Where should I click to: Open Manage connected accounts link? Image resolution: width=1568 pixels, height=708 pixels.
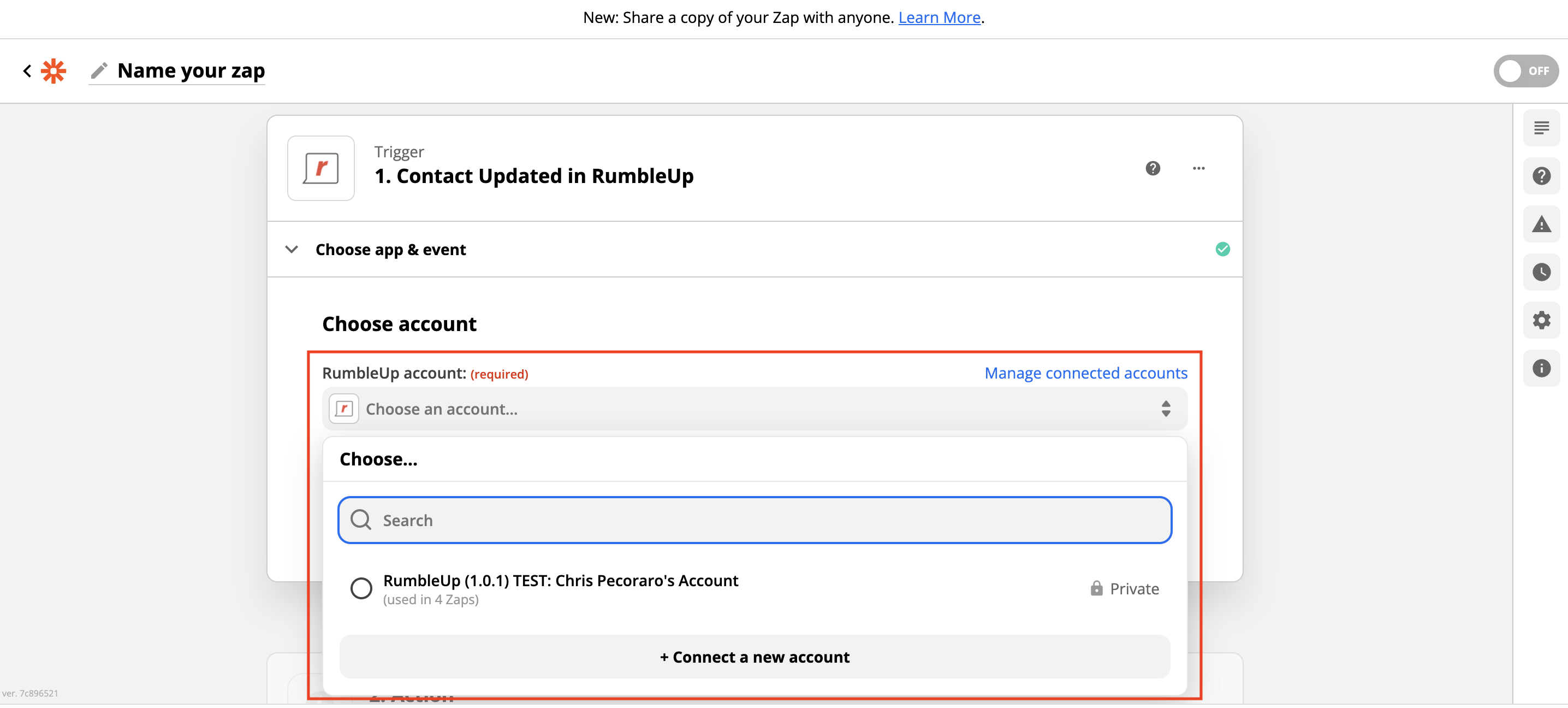tap(1085, 373)
